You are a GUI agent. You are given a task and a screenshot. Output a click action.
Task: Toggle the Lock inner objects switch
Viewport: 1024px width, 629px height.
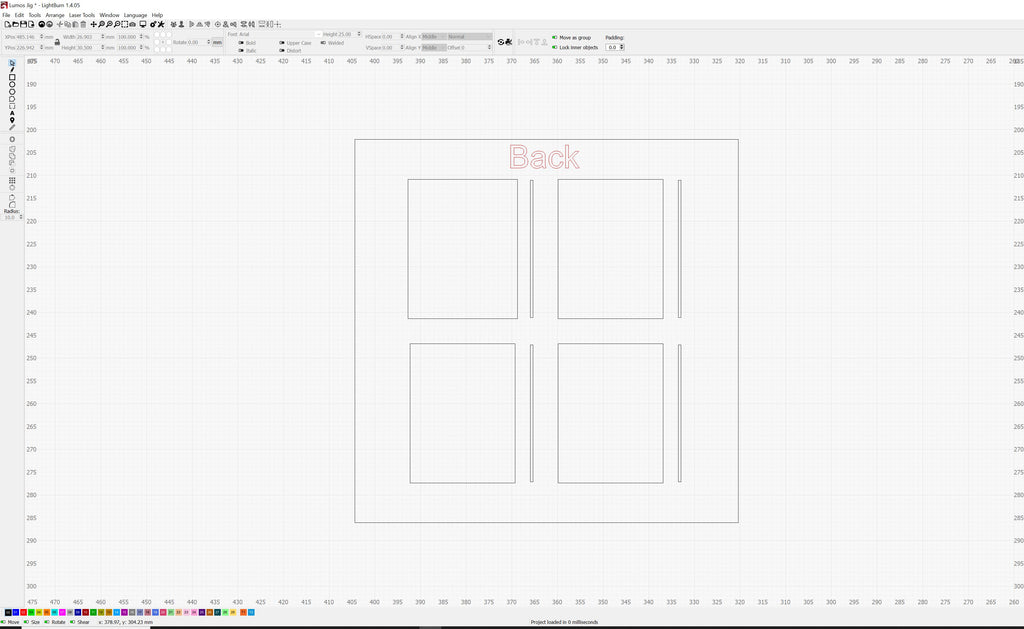(x=555, y=47)
